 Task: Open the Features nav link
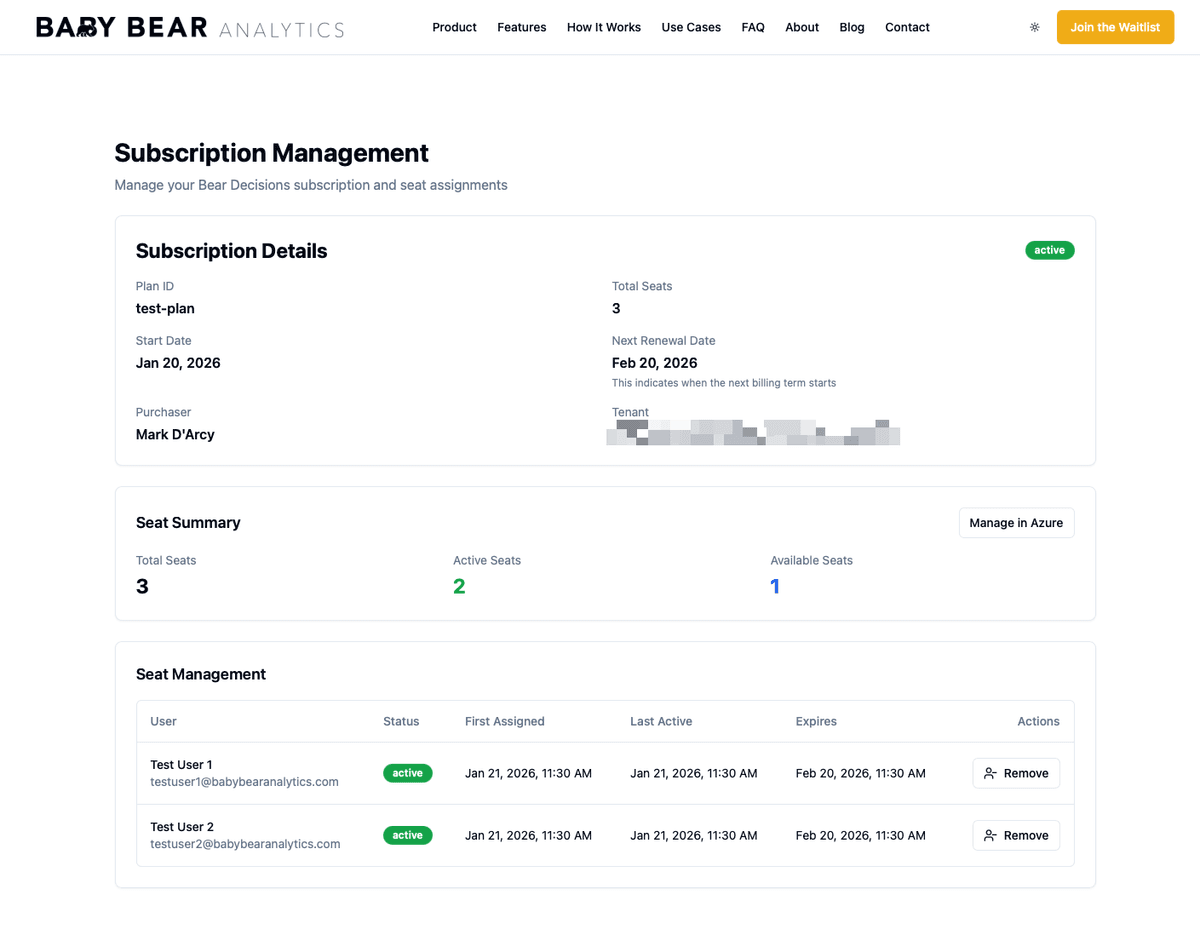click(522, 27)
